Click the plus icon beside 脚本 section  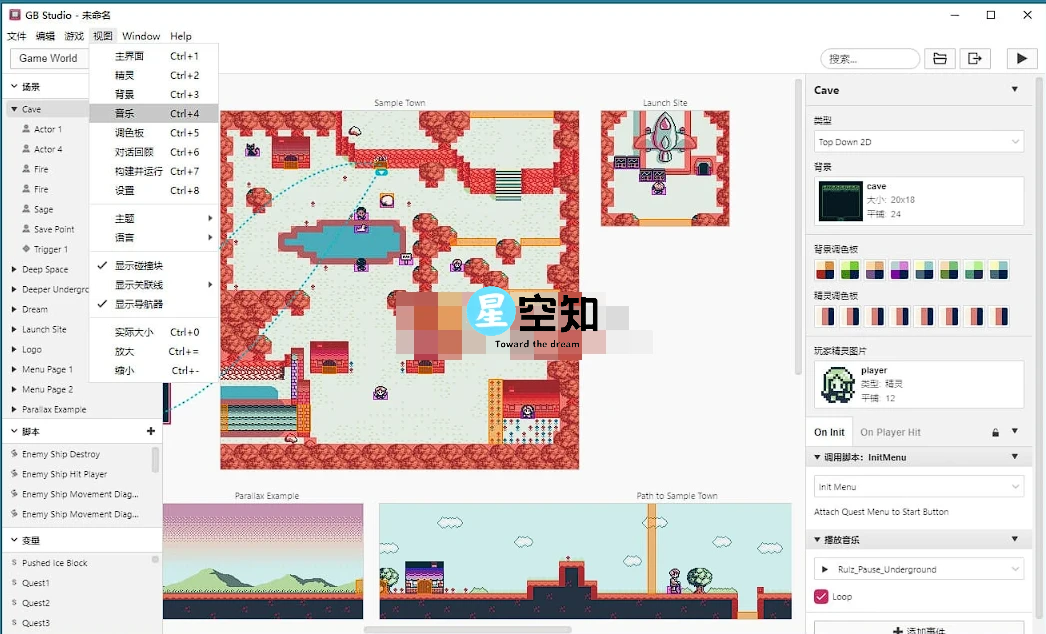pos(151,432)
